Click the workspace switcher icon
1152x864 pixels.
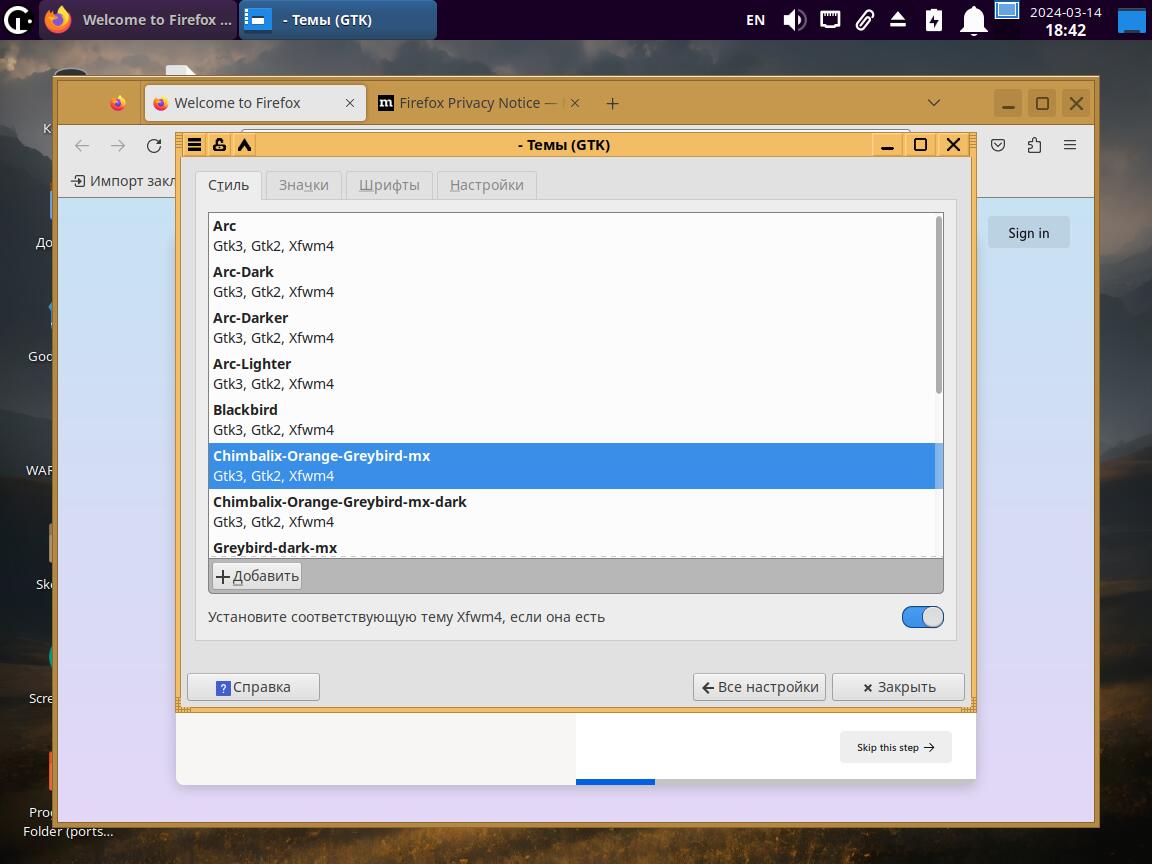coord(1007,10)
